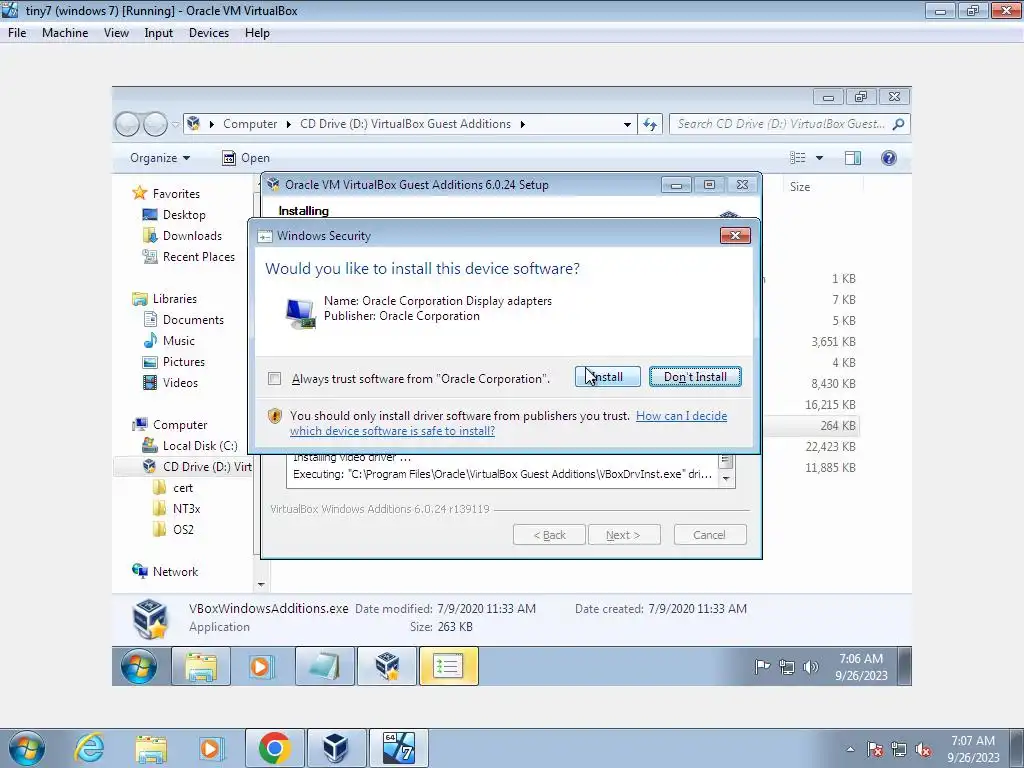The image size is (1024, 768).
Task: Click Install in Windows Security dialog
Action: click(x=607, y=377)
